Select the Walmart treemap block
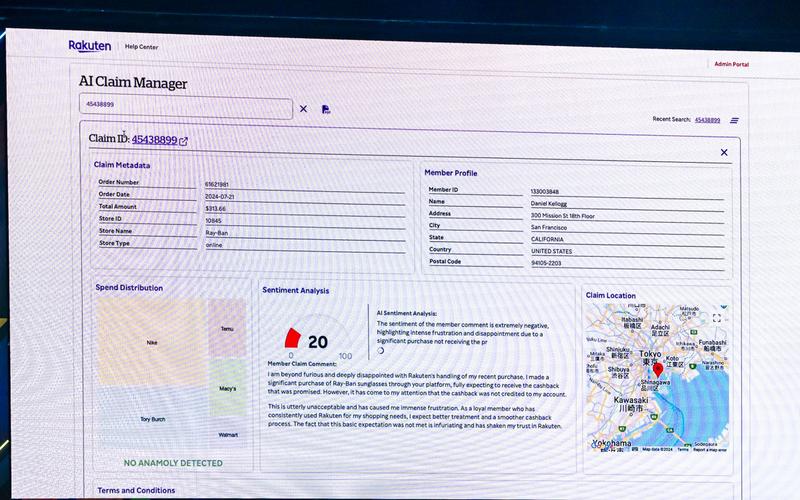Screen dimensions: 800x500 [x=228, y=434]
